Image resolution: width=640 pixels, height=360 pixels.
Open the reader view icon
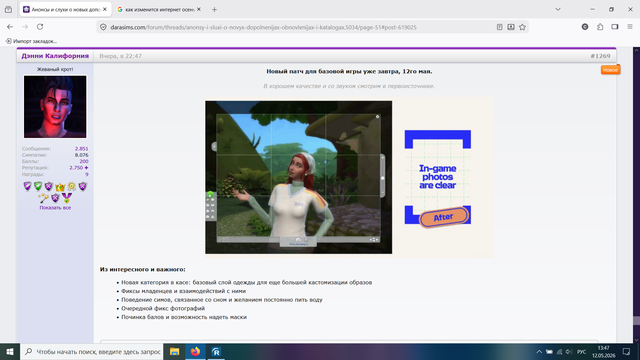(x=500, y=27)
